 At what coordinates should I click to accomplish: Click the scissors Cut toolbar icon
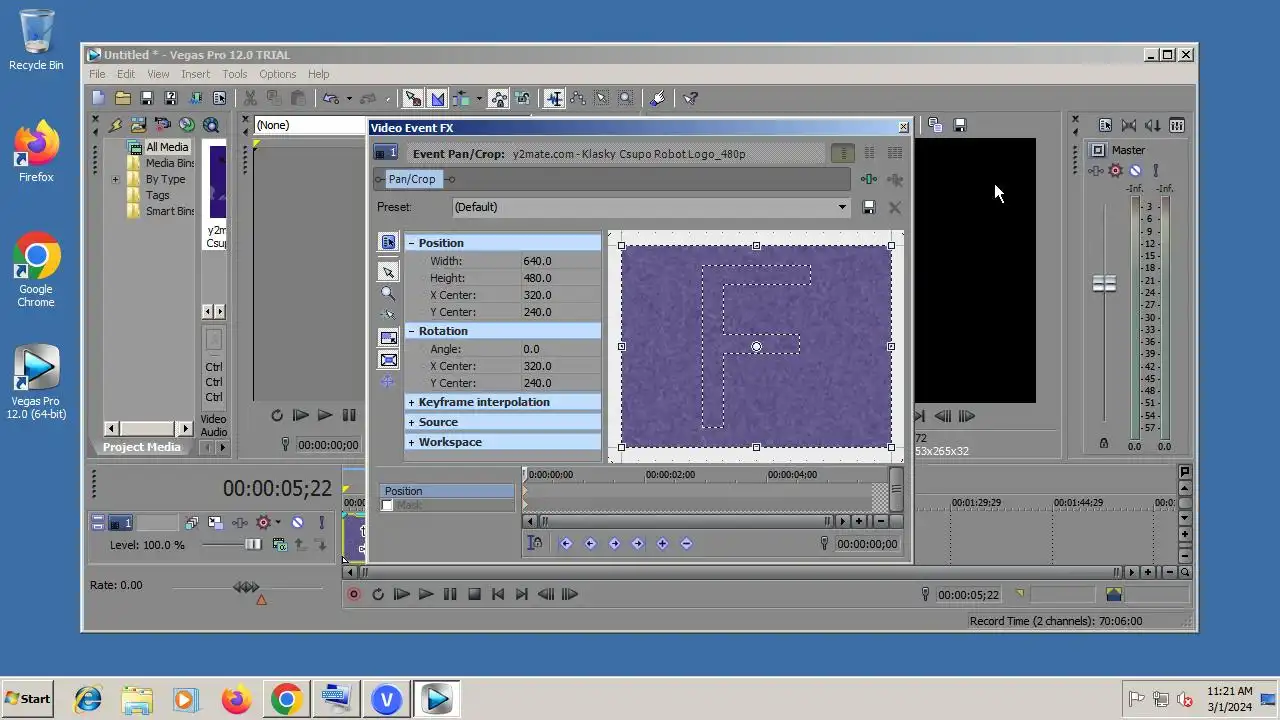(x=250, y=98)
